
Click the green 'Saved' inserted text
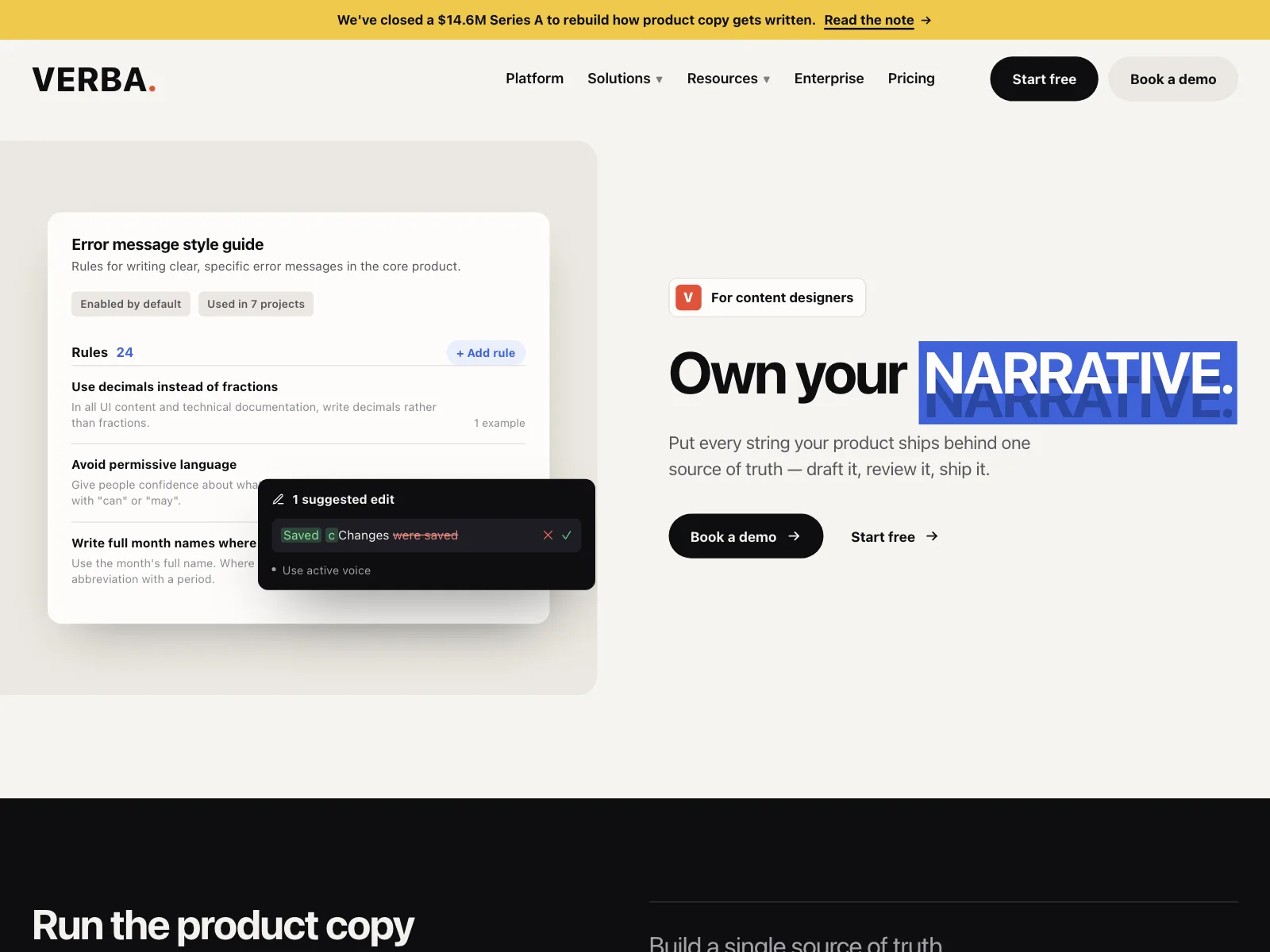301,535
